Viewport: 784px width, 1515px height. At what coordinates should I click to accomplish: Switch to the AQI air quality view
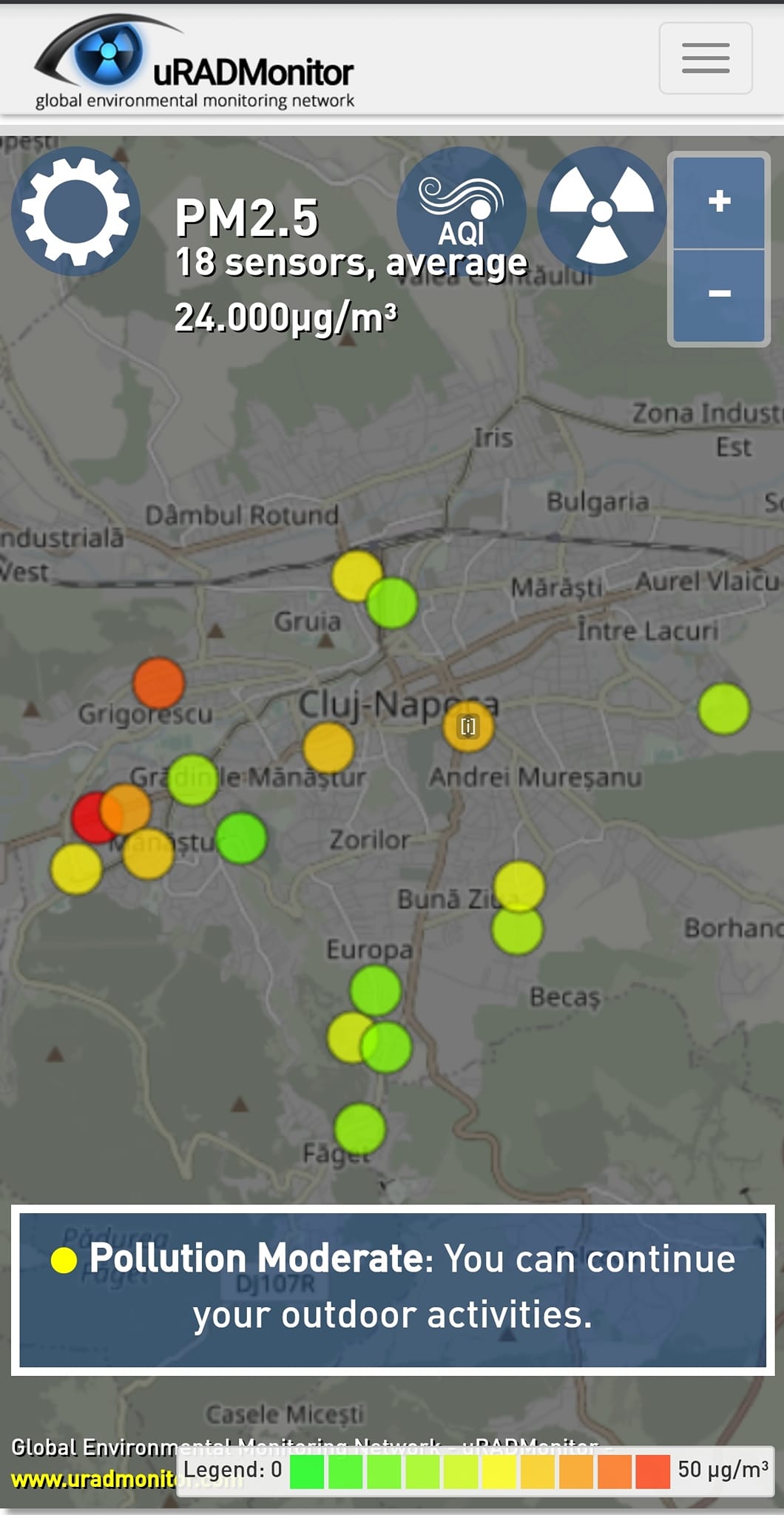461,212
